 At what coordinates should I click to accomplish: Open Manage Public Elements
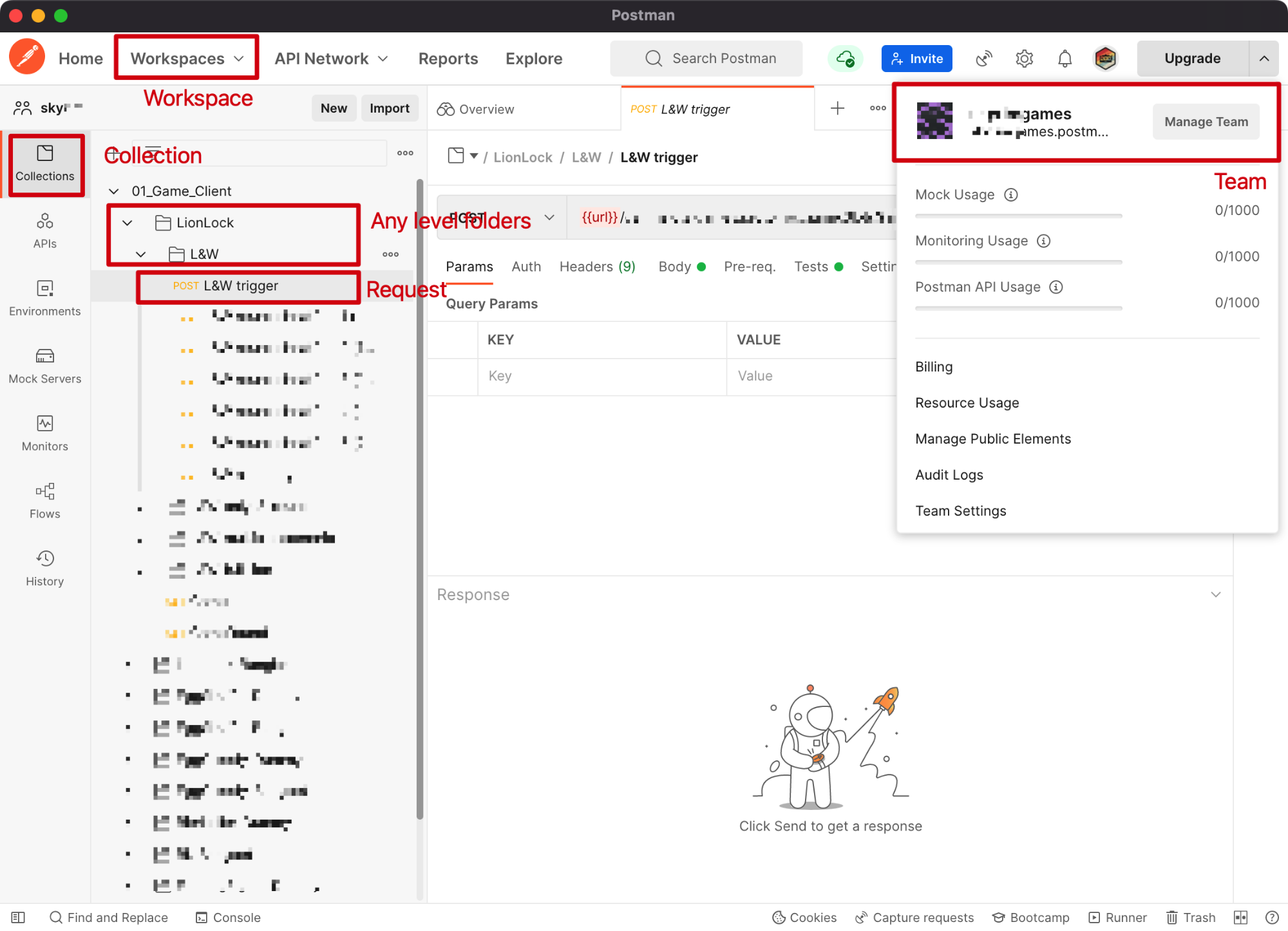[x=993, y=439]
